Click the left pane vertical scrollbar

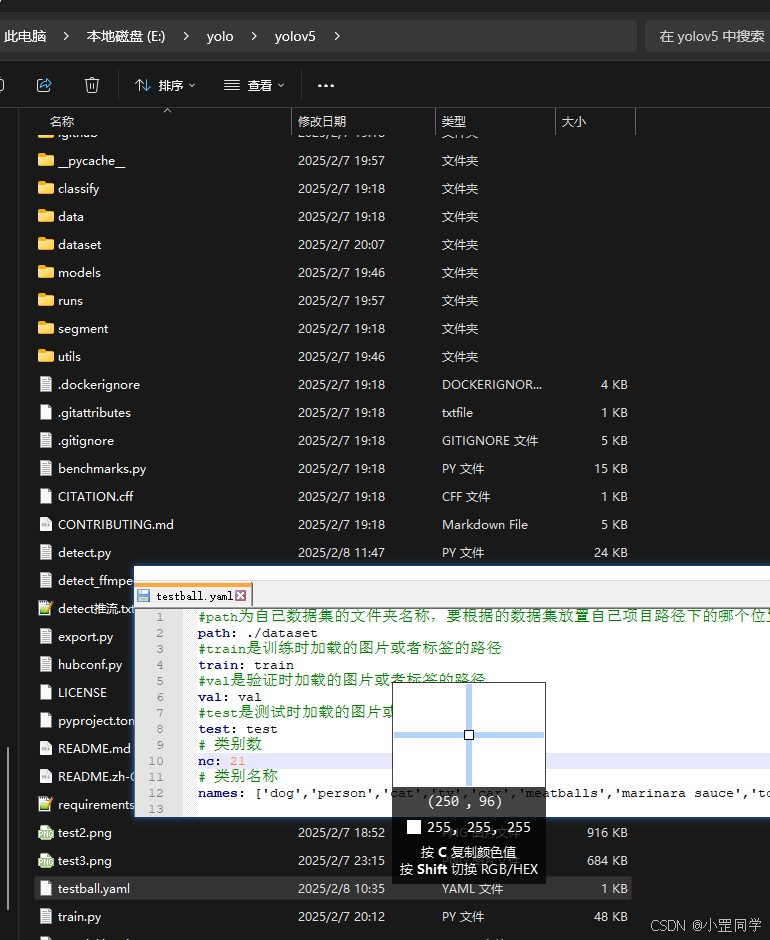coord(8,827)
